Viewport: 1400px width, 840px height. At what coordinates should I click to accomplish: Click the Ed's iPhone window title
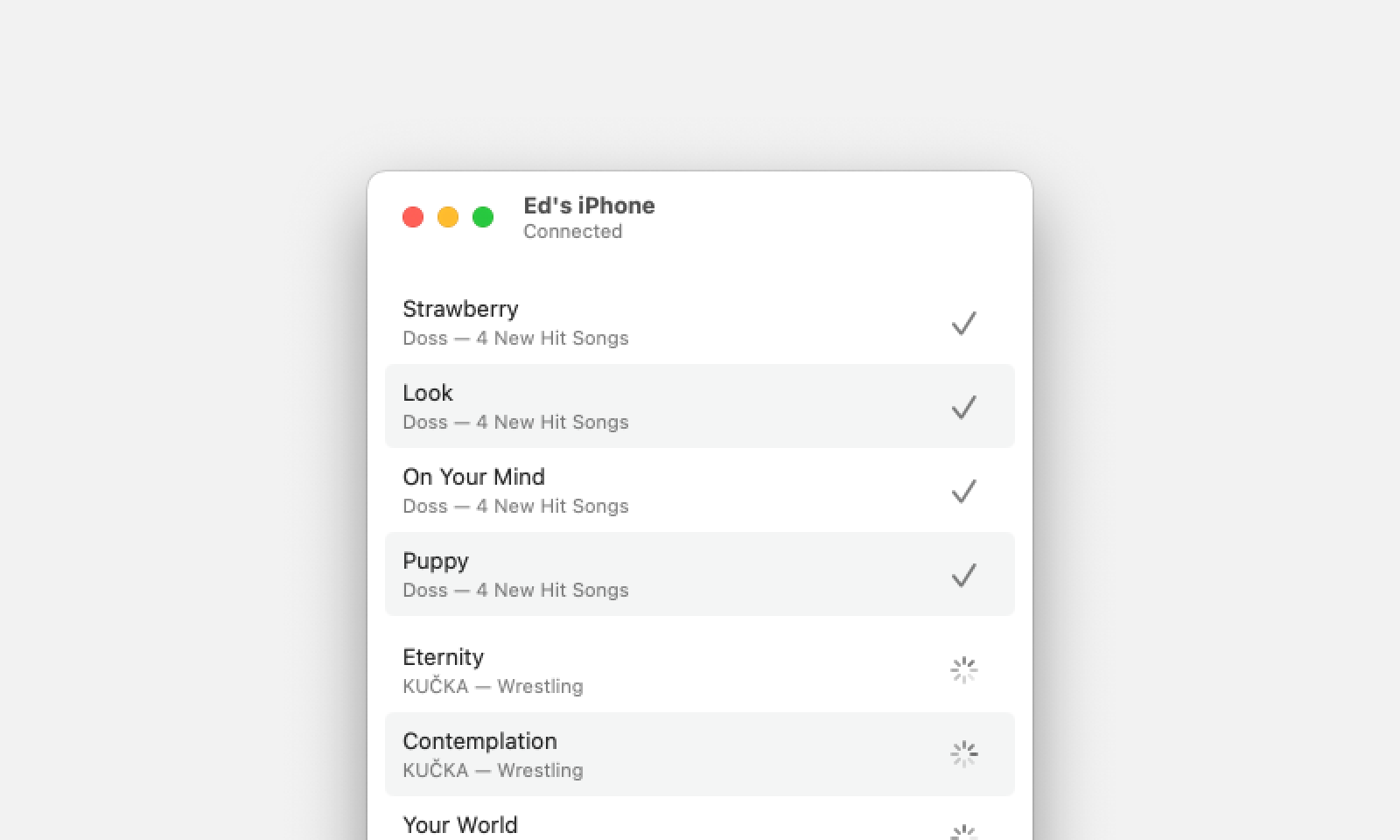pyautogui.click(x=589, y=206)
